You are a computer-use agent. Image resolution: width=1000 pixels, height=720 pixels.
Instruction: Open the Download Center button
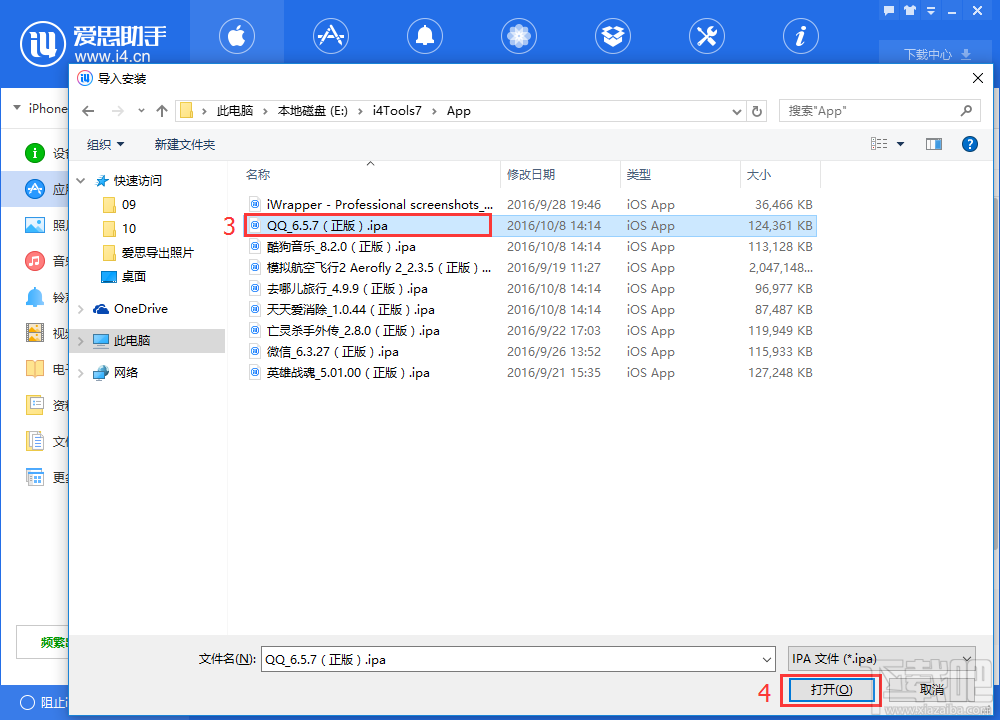pos(937,54)
